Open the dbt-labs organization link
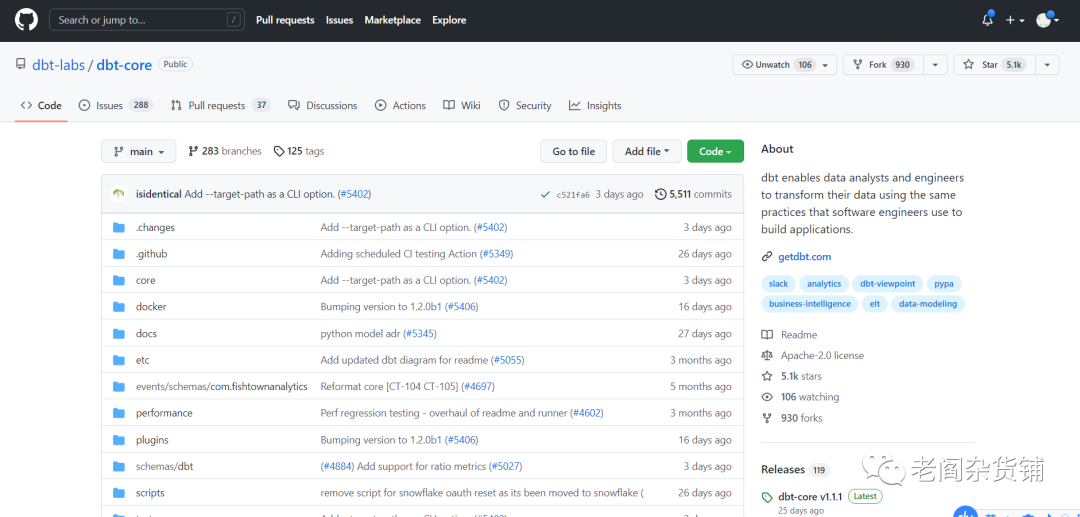The height and width of the screenshot is (517, 1080). pyautogui.click(x=59, y=65)
